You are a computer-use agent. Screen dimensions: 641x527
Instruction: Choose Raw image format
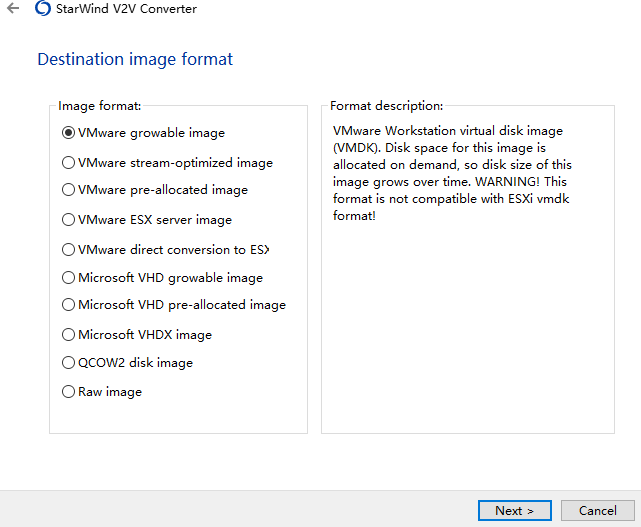coord(102,392)
